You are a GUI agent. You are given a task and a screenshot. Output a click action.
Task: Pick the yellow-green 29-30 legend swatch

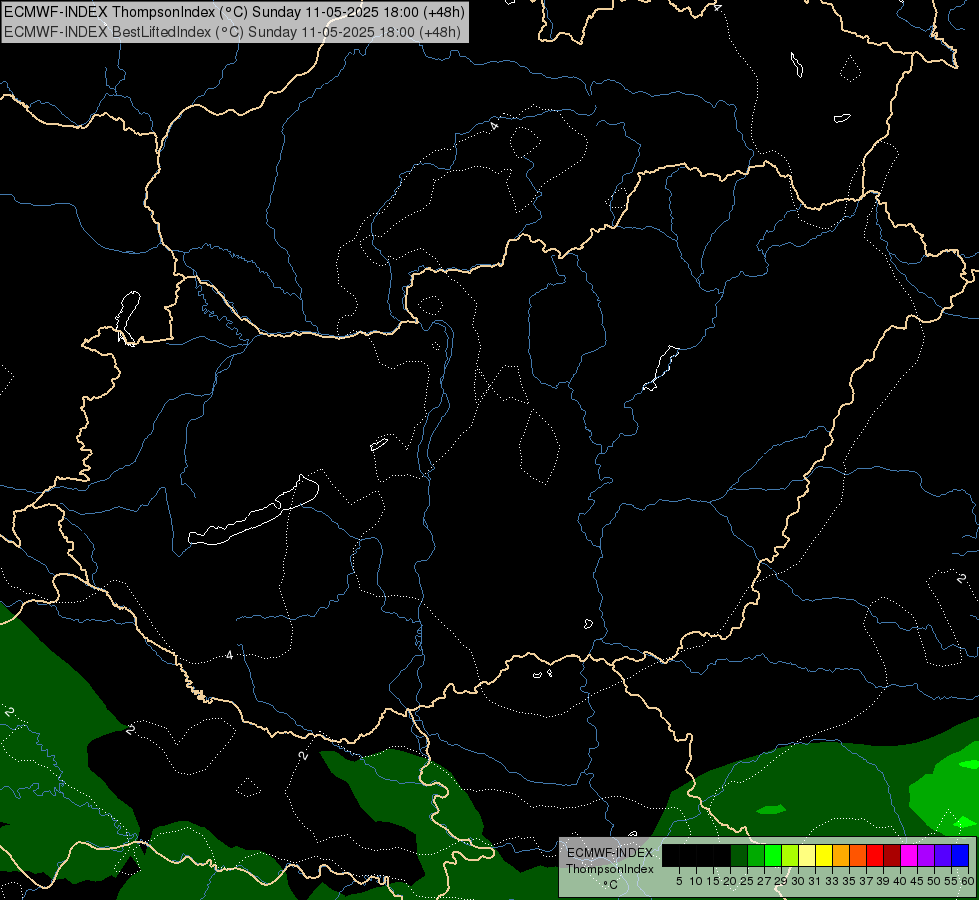(x=790, y=855)
